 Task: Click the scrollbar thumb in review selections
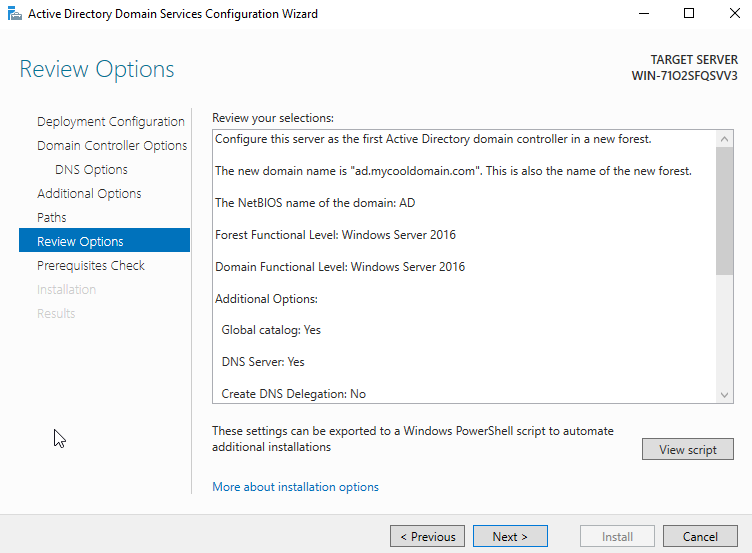[726, 207]
